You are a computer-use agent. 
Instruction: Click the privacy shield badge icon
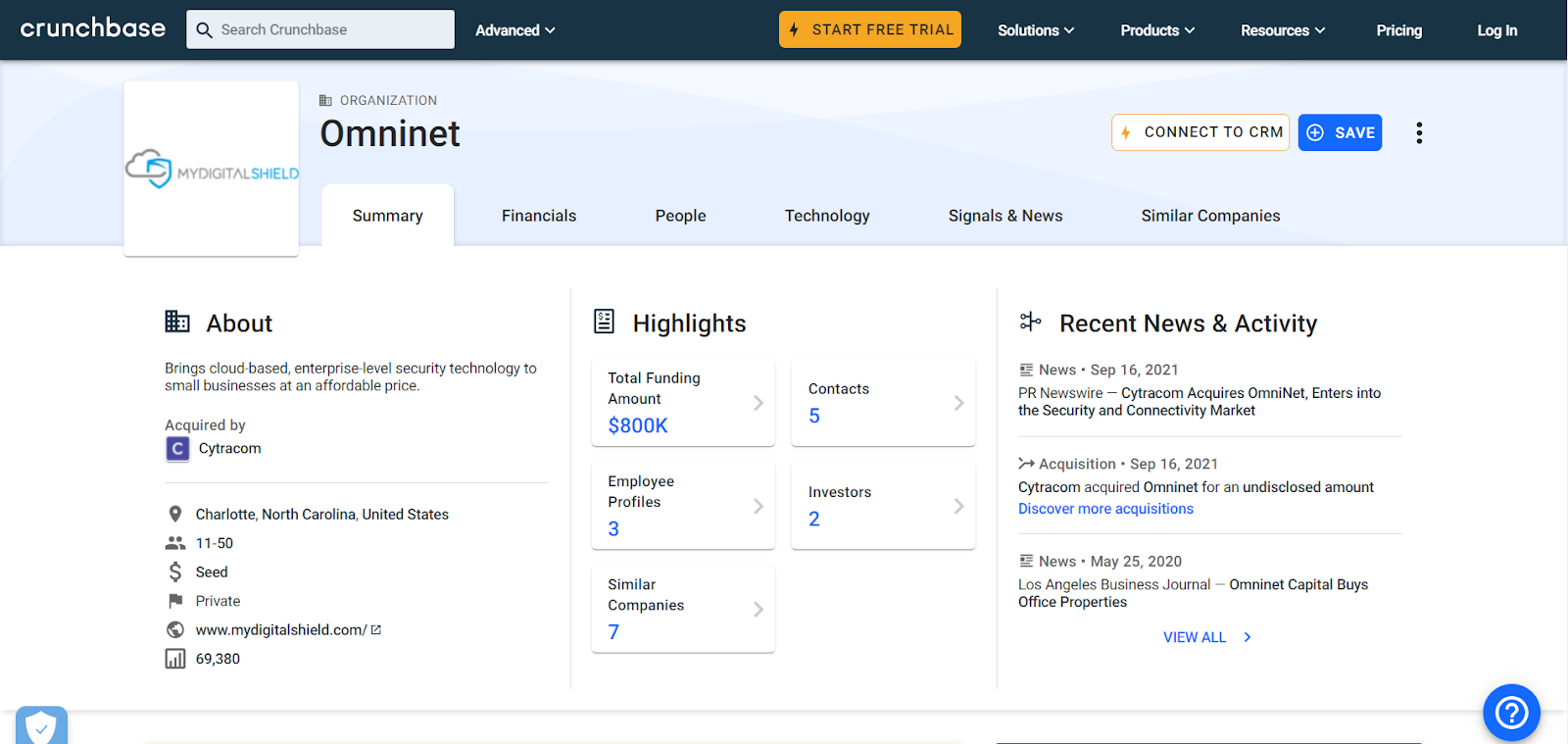click(x=41, y=725)
